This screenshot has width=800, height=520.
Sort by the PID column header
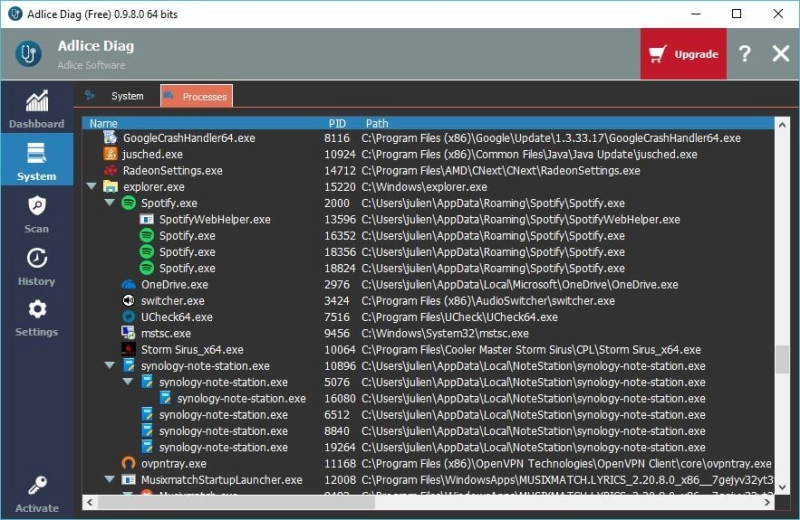tap(337, 123)
